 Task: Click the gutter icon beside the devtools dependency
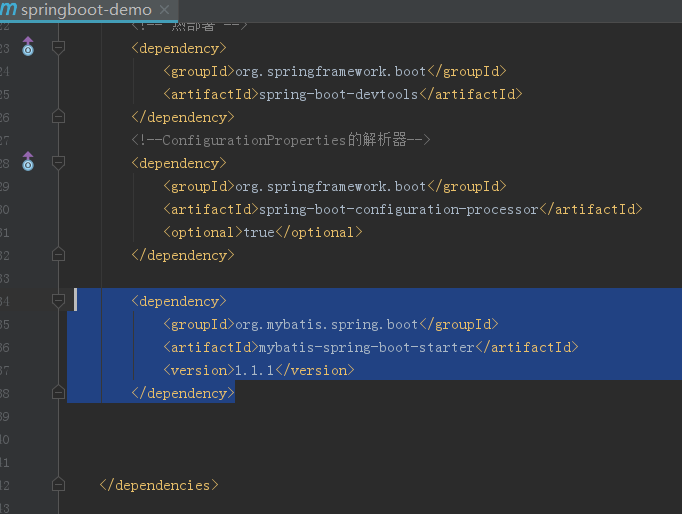pos(27,47)
